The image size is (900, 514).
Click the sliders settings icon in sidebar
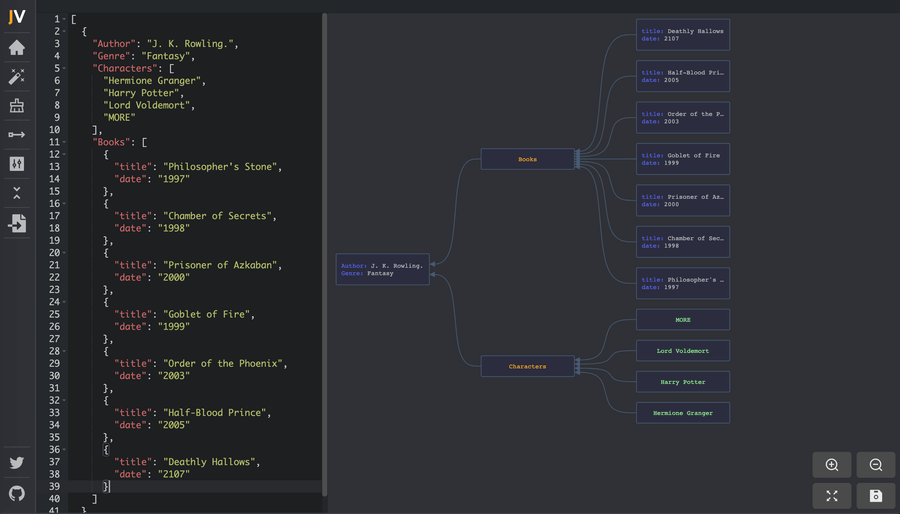17,164
